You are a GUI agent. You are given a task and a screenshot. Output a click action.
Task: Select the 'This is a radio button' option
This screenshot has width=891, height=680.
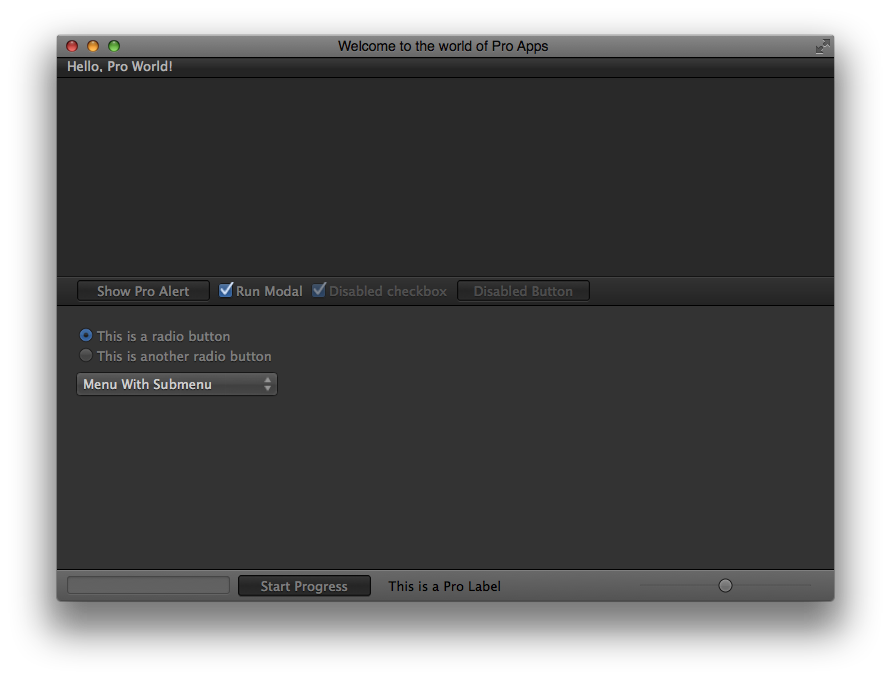pyautogui.click(x=86, y=335)
